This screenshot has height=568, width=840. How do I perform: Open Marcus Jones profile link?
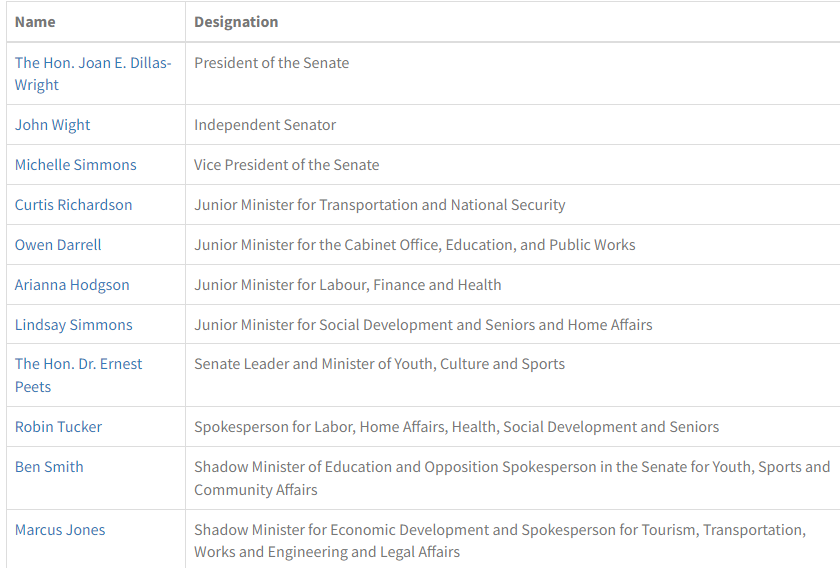60,530
